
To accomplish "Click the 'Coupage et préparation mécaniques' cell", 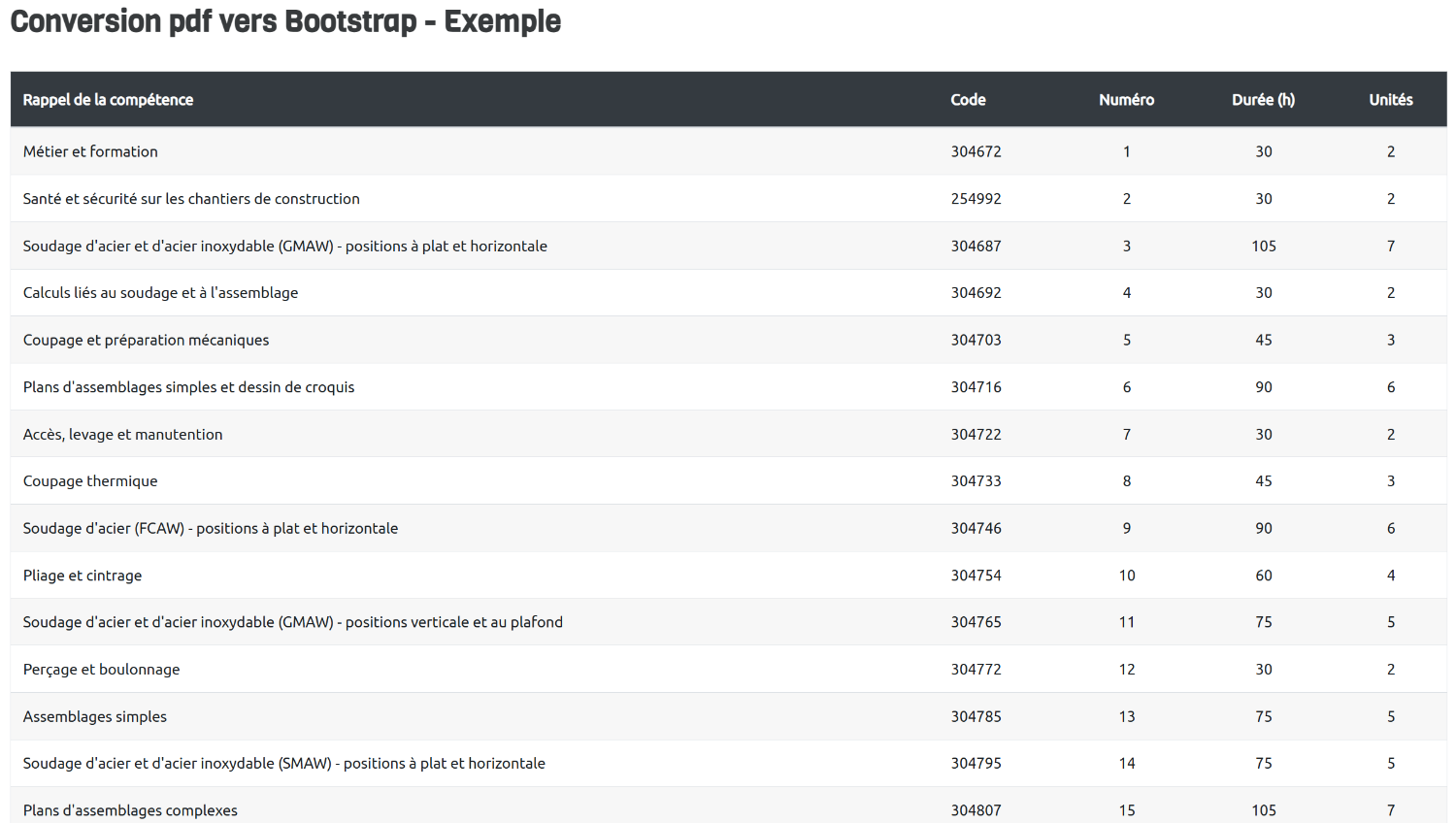I will pyautogui.click(x=146, y=340).
